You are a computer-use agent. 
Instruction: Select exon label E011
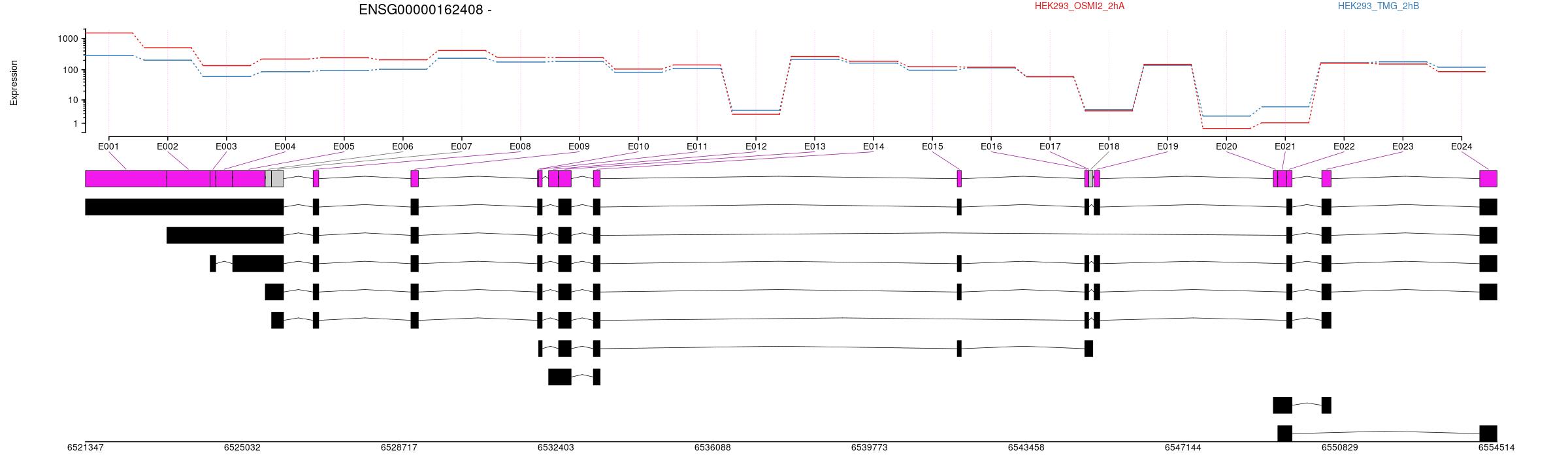[x=697, y=147]
